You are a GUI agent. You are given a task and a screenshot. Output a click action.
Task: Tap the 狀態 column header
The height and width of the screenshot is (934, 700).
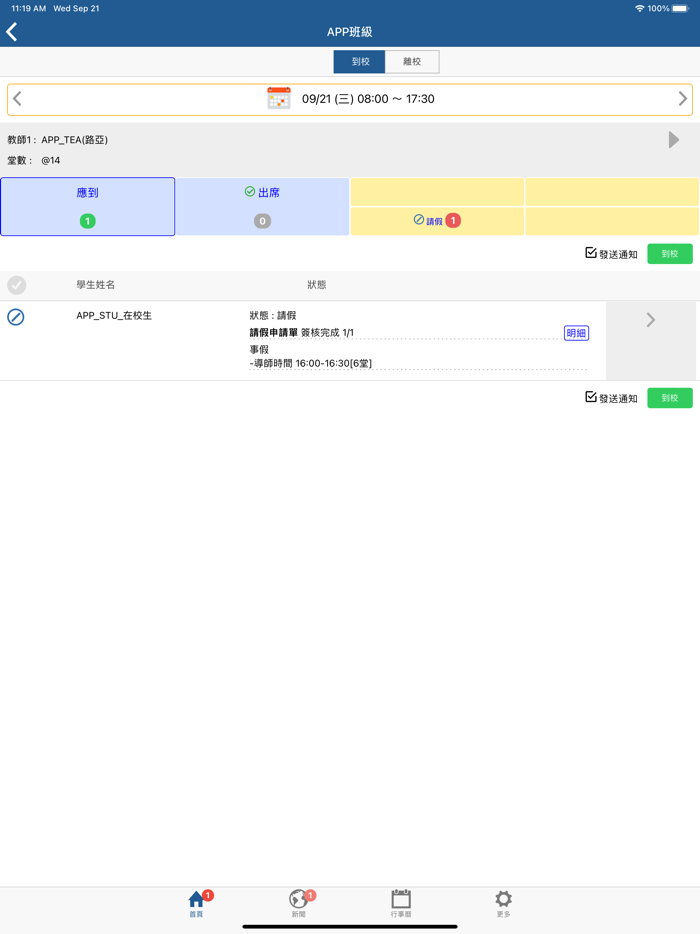tap(316, 285)
